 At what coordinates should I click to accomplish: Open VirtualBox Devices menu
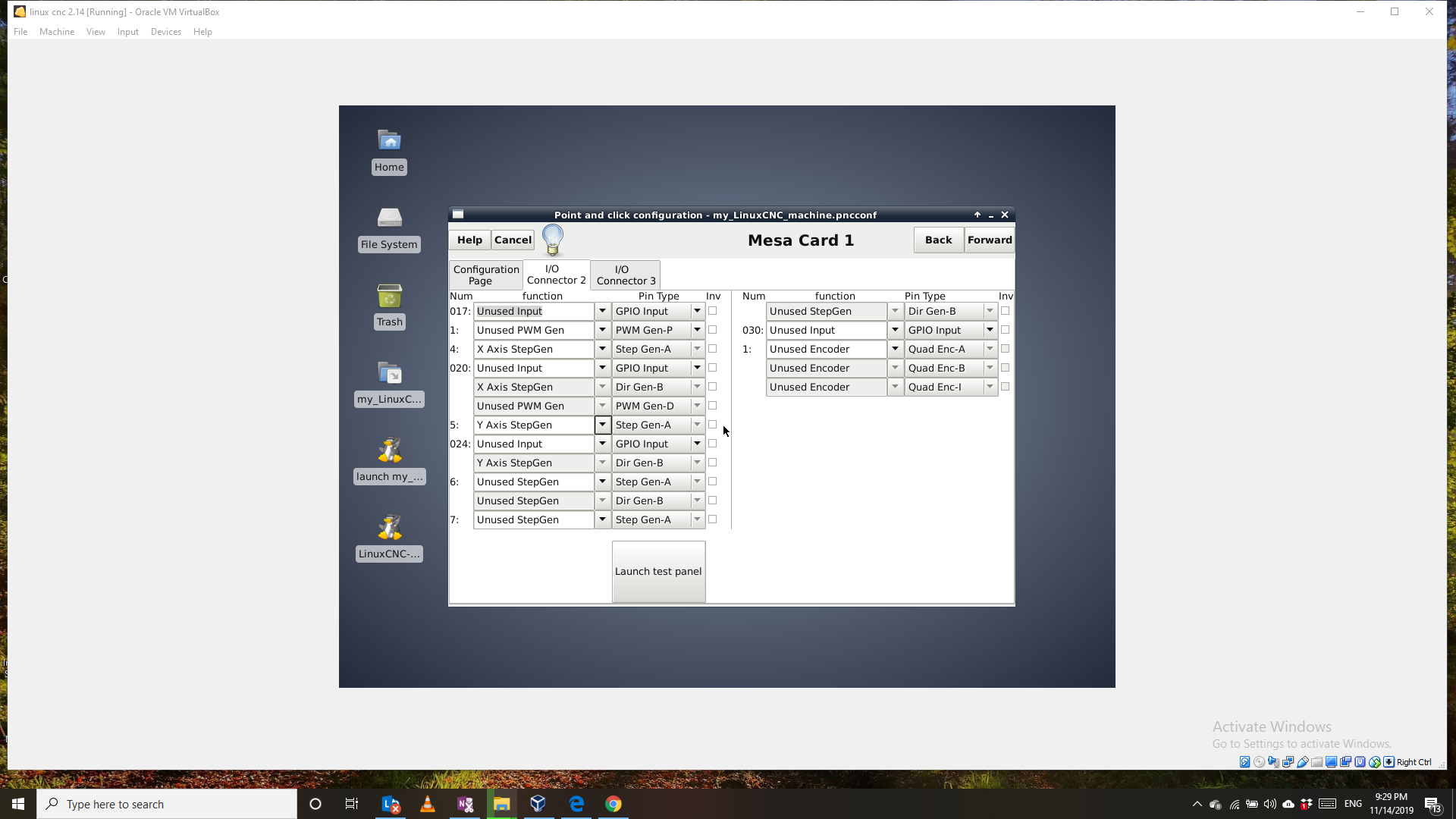165,32
